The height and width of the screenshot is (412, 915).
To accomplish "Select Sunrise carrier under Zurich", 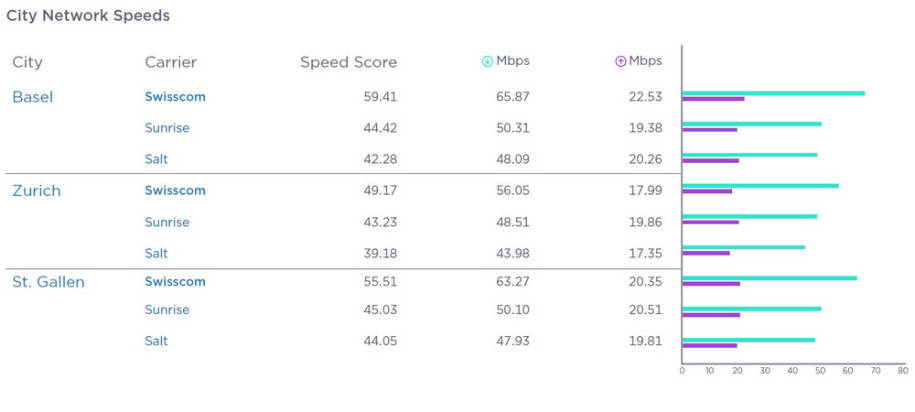I will tap(167, 222).
